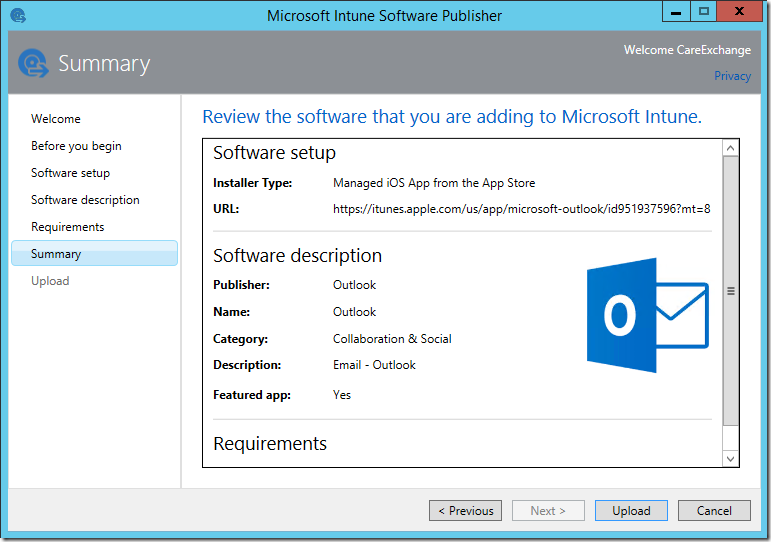The height and width of the screenshot is (542, 771).
Task: Cancel the wizard
Action: coord(714,511)
